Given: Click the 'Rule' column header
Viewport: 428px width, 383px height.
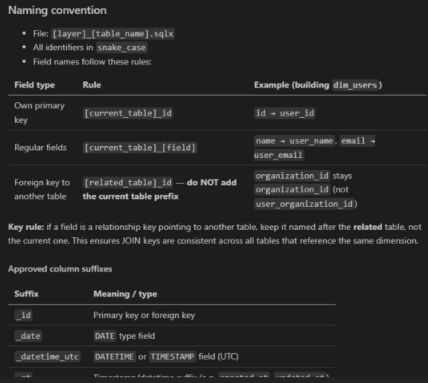Looking at the screenshot, I should pos(92,85).
